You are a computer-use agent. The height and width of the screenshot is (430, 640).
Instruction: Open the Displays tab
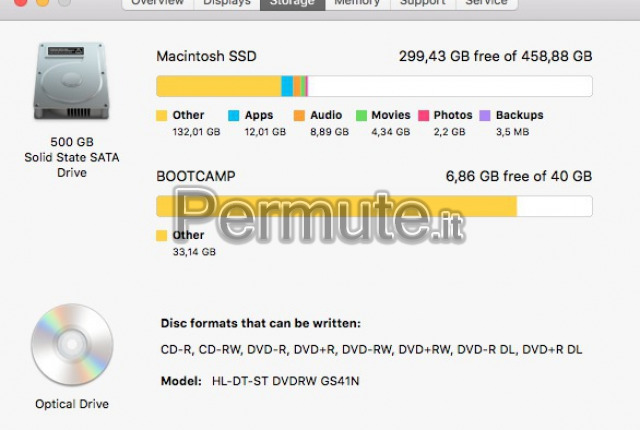[x=227, y=3]
